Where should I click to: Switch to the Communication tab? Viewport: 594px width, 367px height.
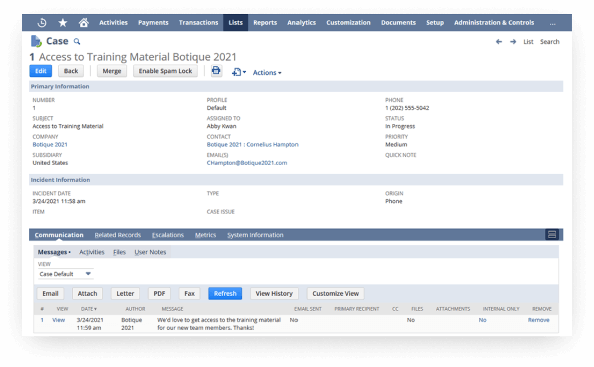click(x=59, y=235)
